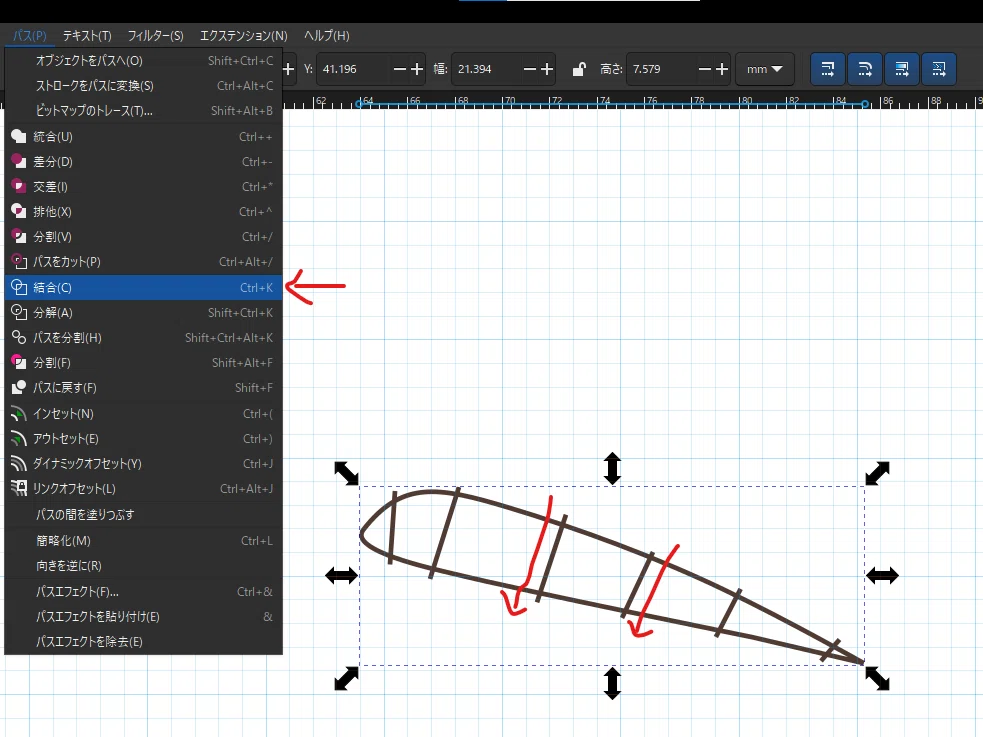Choose ストロークをパスに変換(S)
983x737 pixels.
(144, 86)
